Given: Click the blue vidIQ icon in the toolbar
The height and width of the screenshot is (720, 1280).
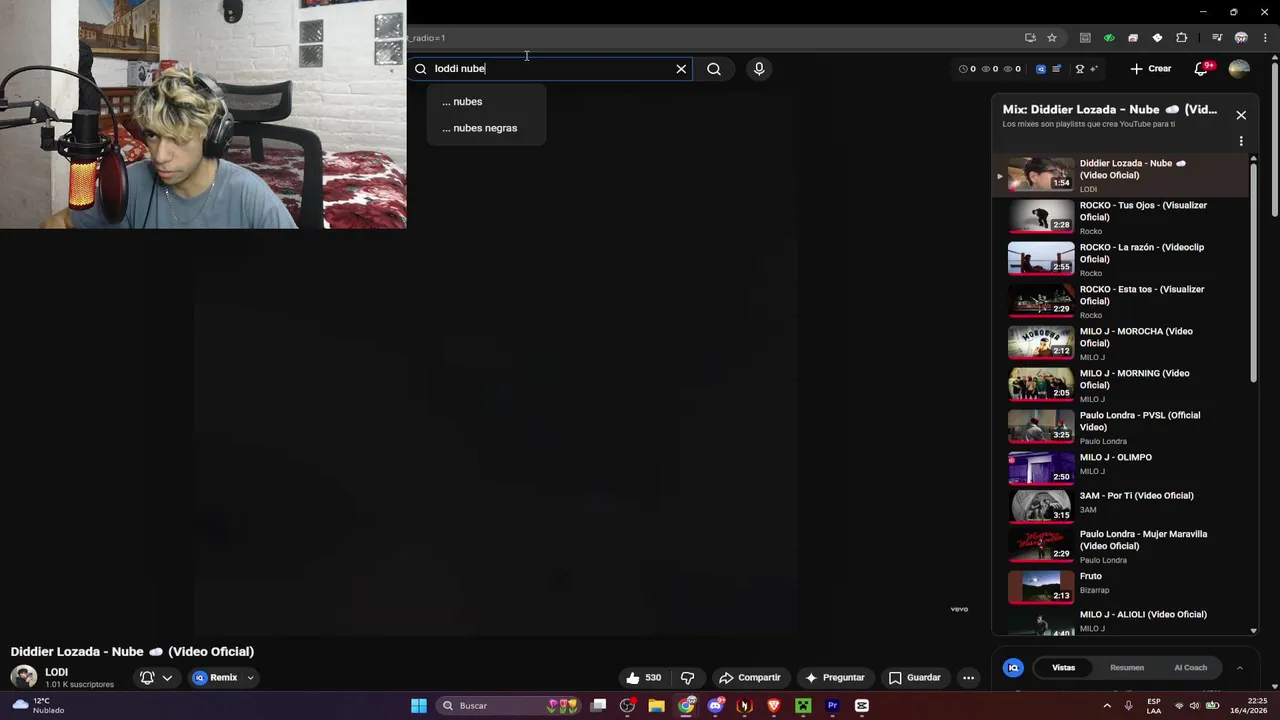Looking at the screenshot, I should (1041, 69).
